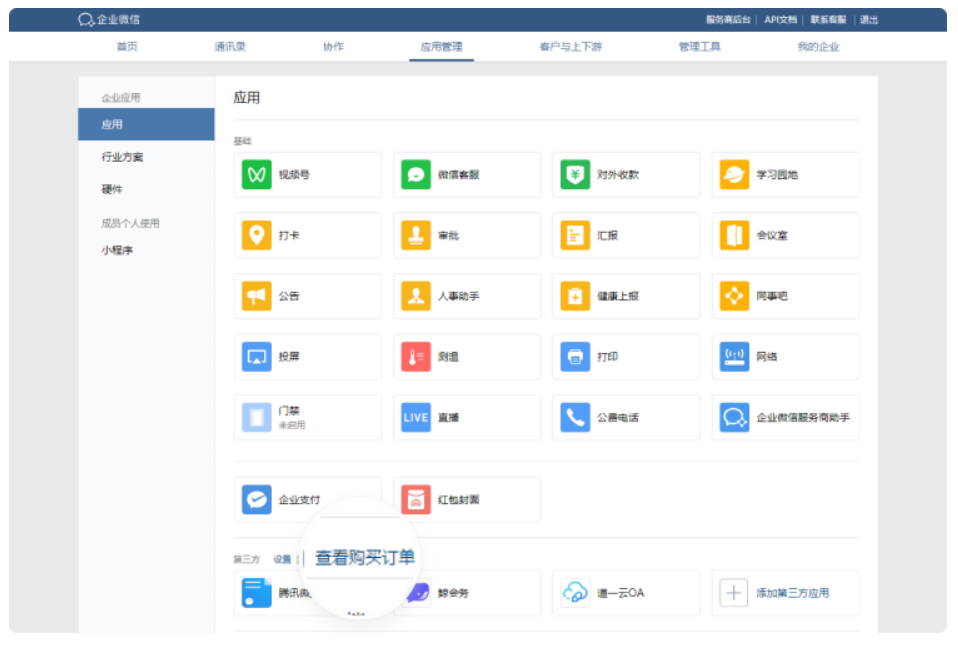Switch to the 管理工具 tab
Viewport: 958px width, 652px height.
tap(700, 46)
